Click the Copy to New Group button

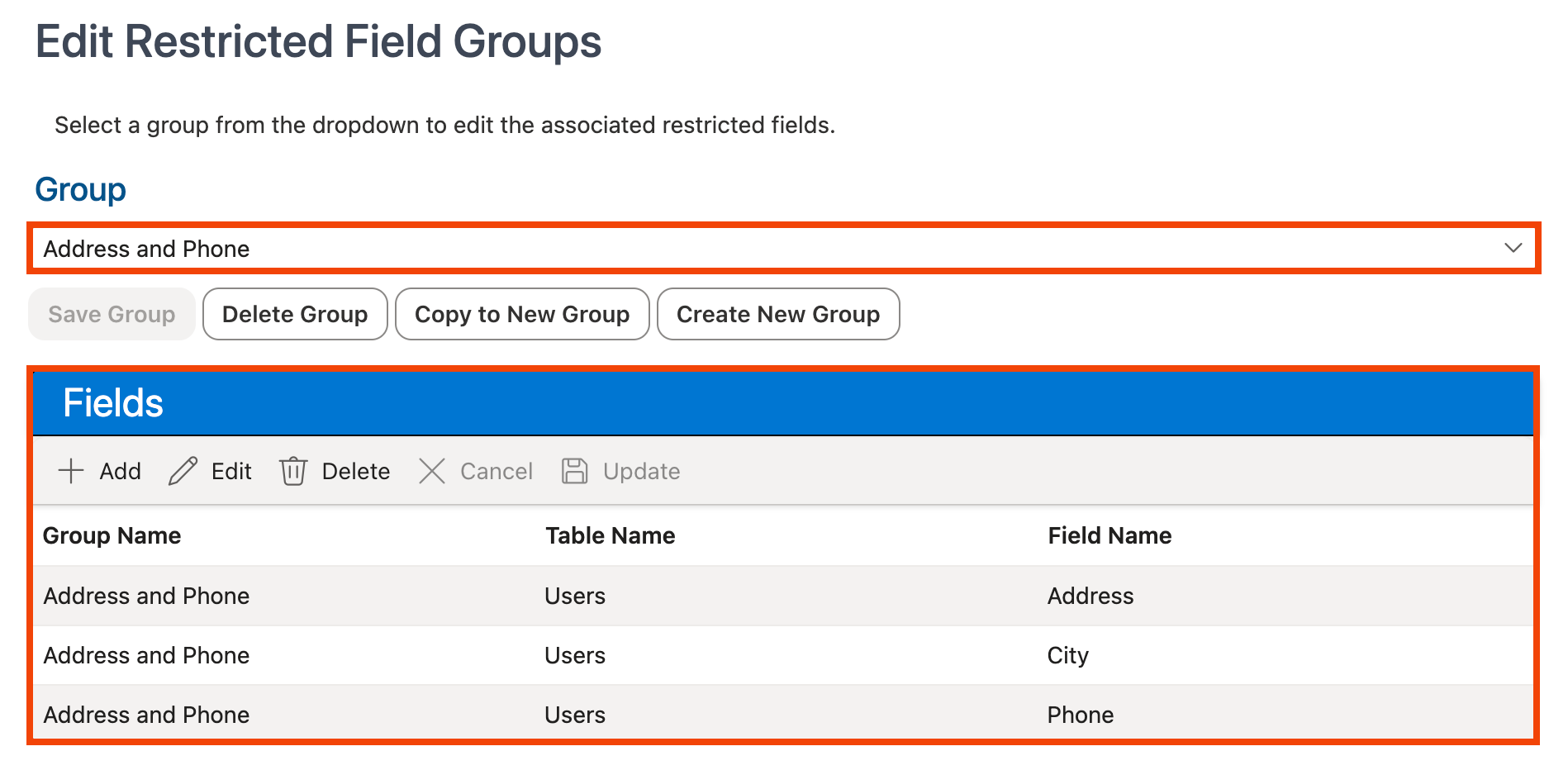pos(522,314)
